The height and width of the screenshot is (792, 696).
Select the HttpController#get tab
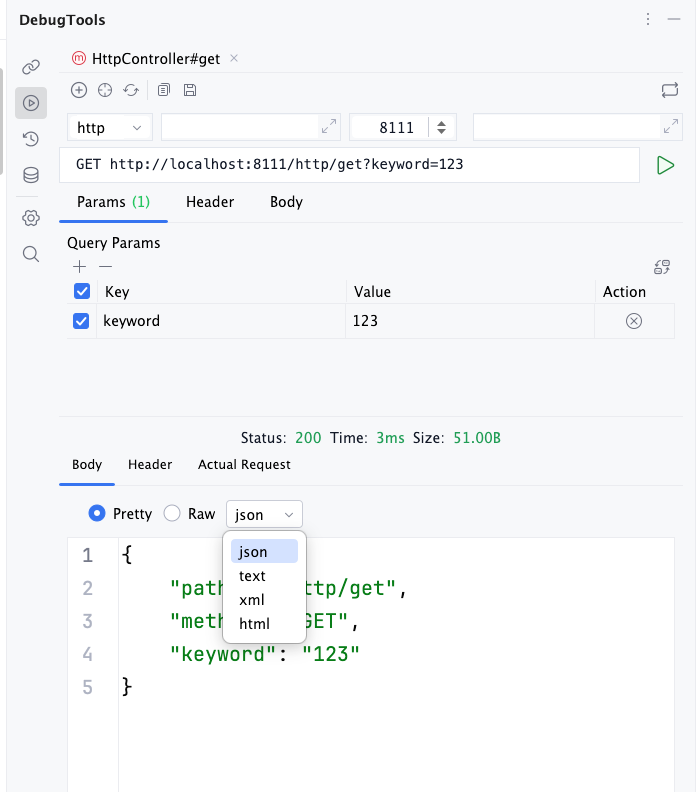156,59
